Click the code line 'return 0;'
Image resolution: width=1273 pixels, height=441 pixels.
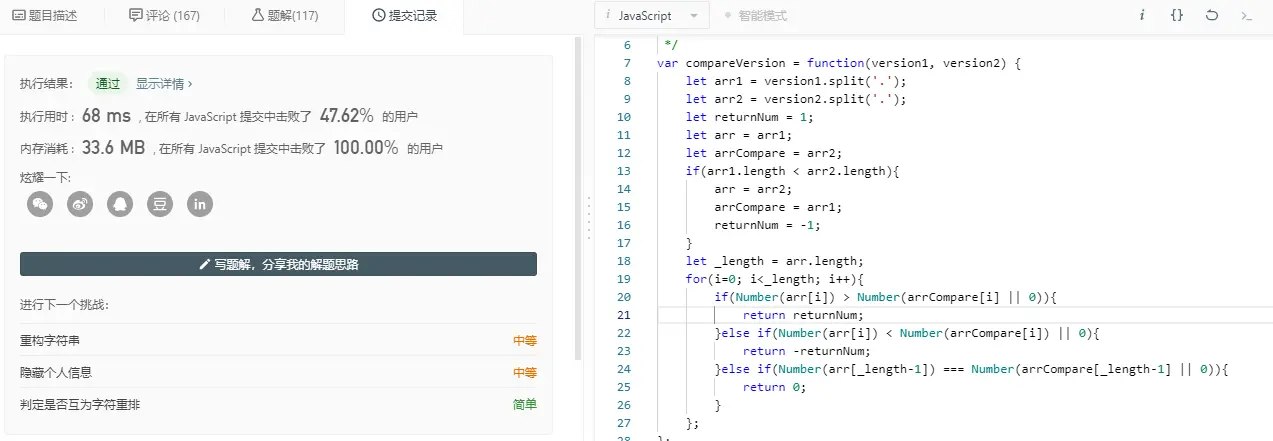774,386
